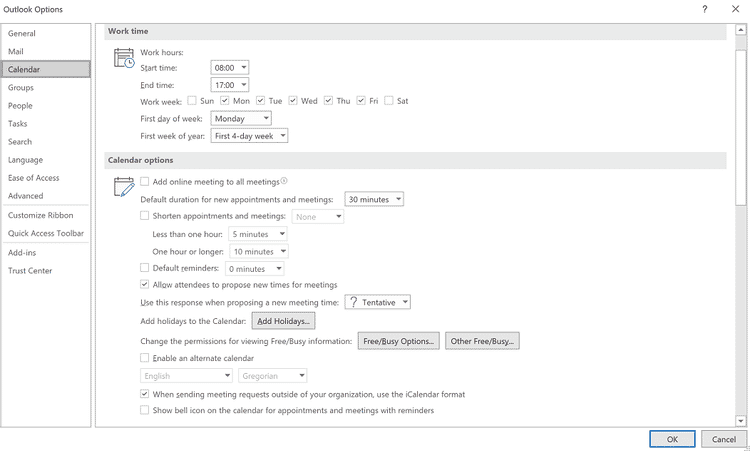Click Cancel to discard changes
The width and height of the screenshot is (750, 451).
coord(724,439)
